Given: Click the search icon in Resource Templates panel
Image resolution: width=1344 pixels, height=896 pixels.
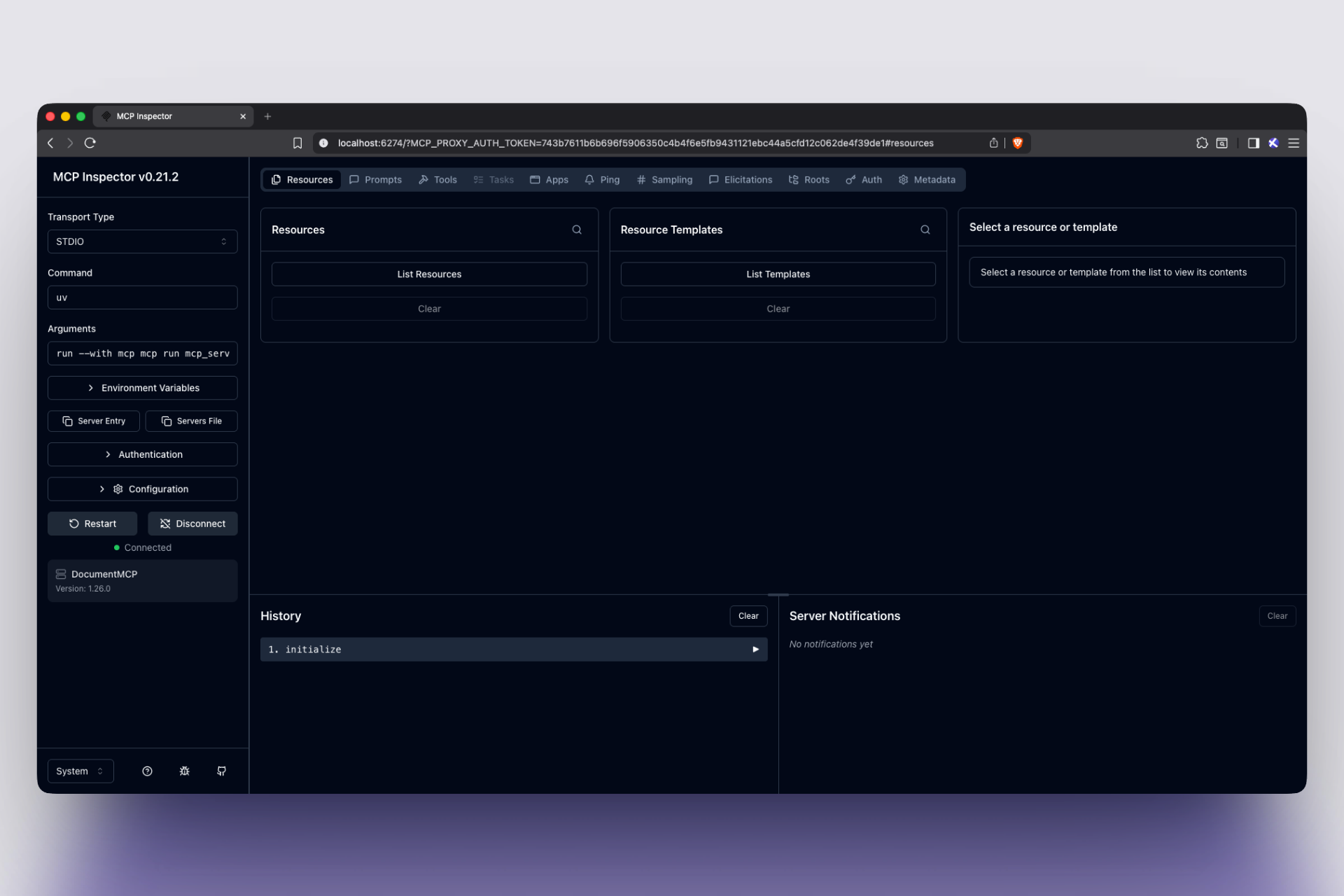Looking at the screenshot, I should 925,230.
